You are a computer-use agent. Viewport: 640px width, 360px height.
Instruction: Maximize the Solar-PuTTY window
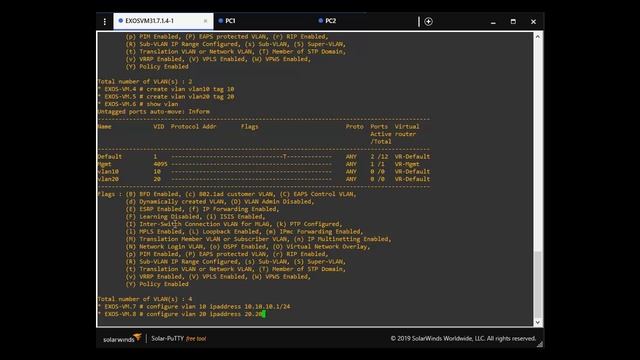[513, 22]
